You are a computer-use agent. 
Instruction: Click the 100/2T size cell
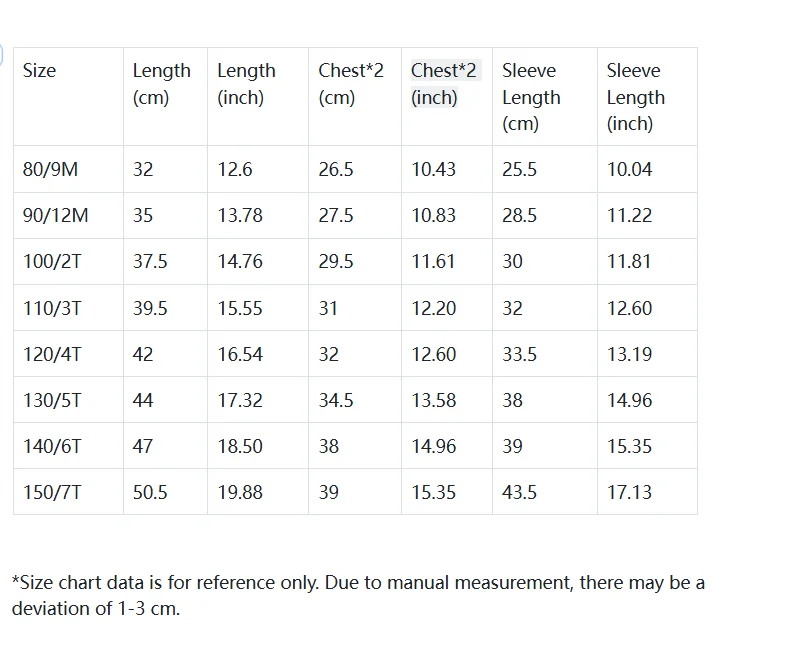point(54,262)
